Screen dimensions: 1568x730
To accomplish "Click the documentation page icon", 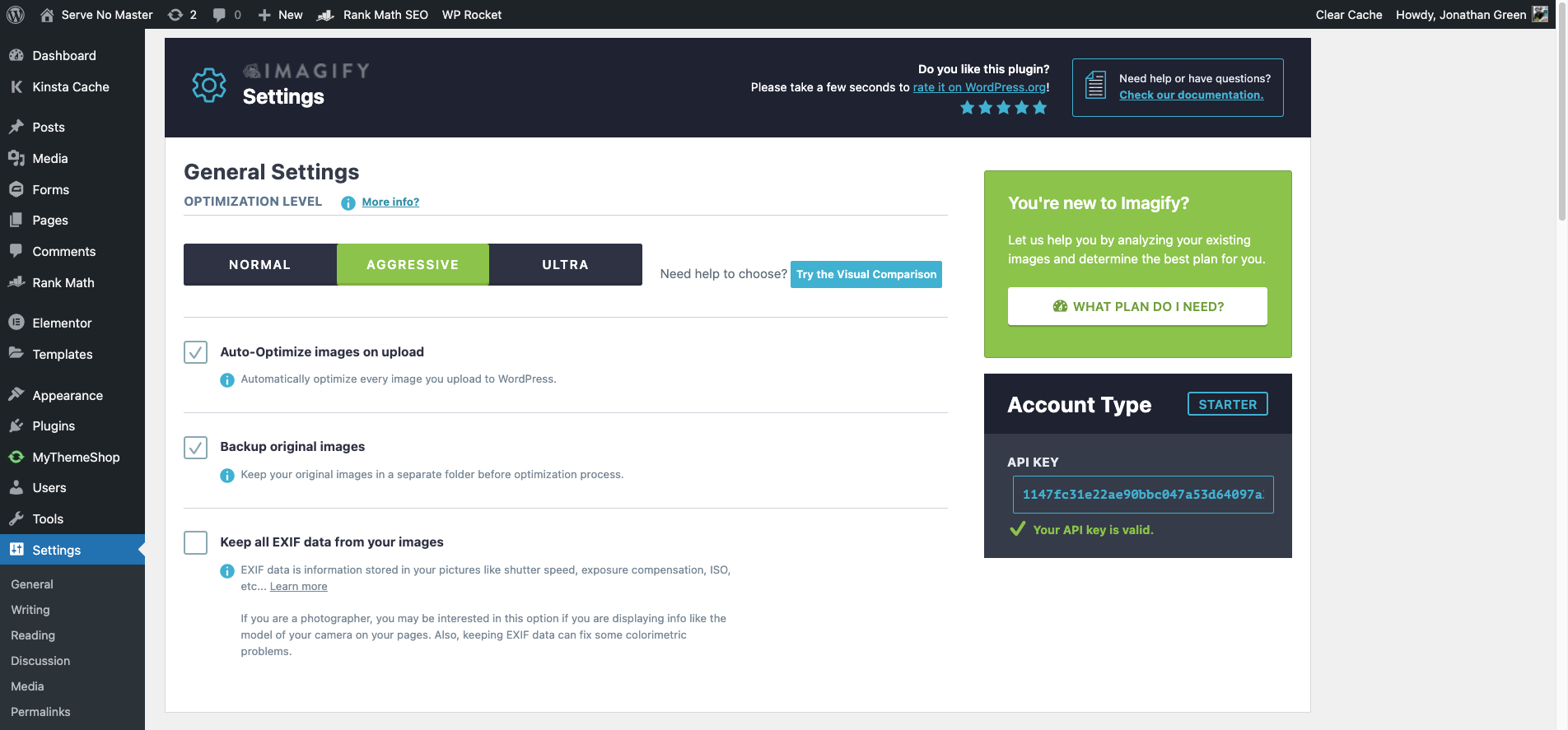I will pos(1095,86).
